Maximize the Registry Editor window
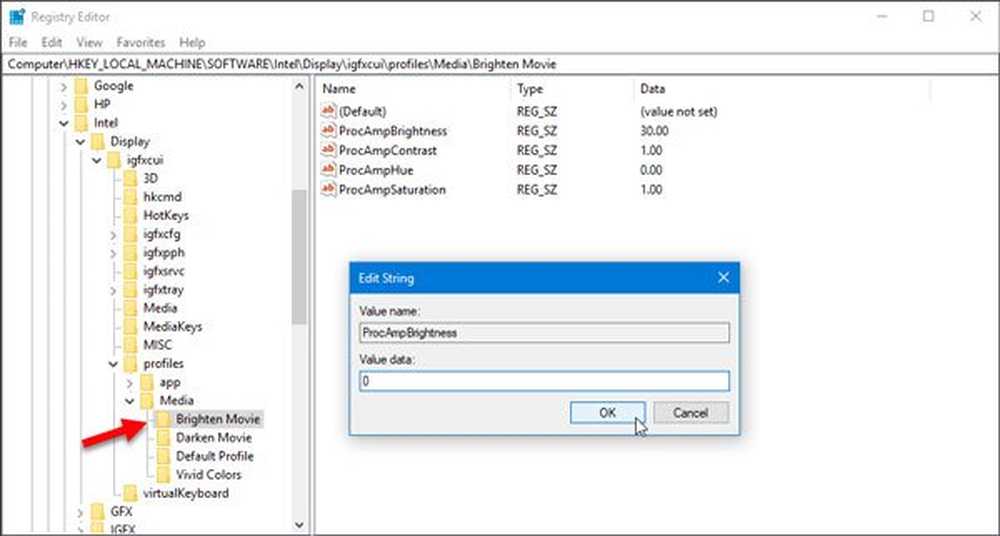Image resolution: width=1000 pixels, height=536 pixels. pos(928,17)
